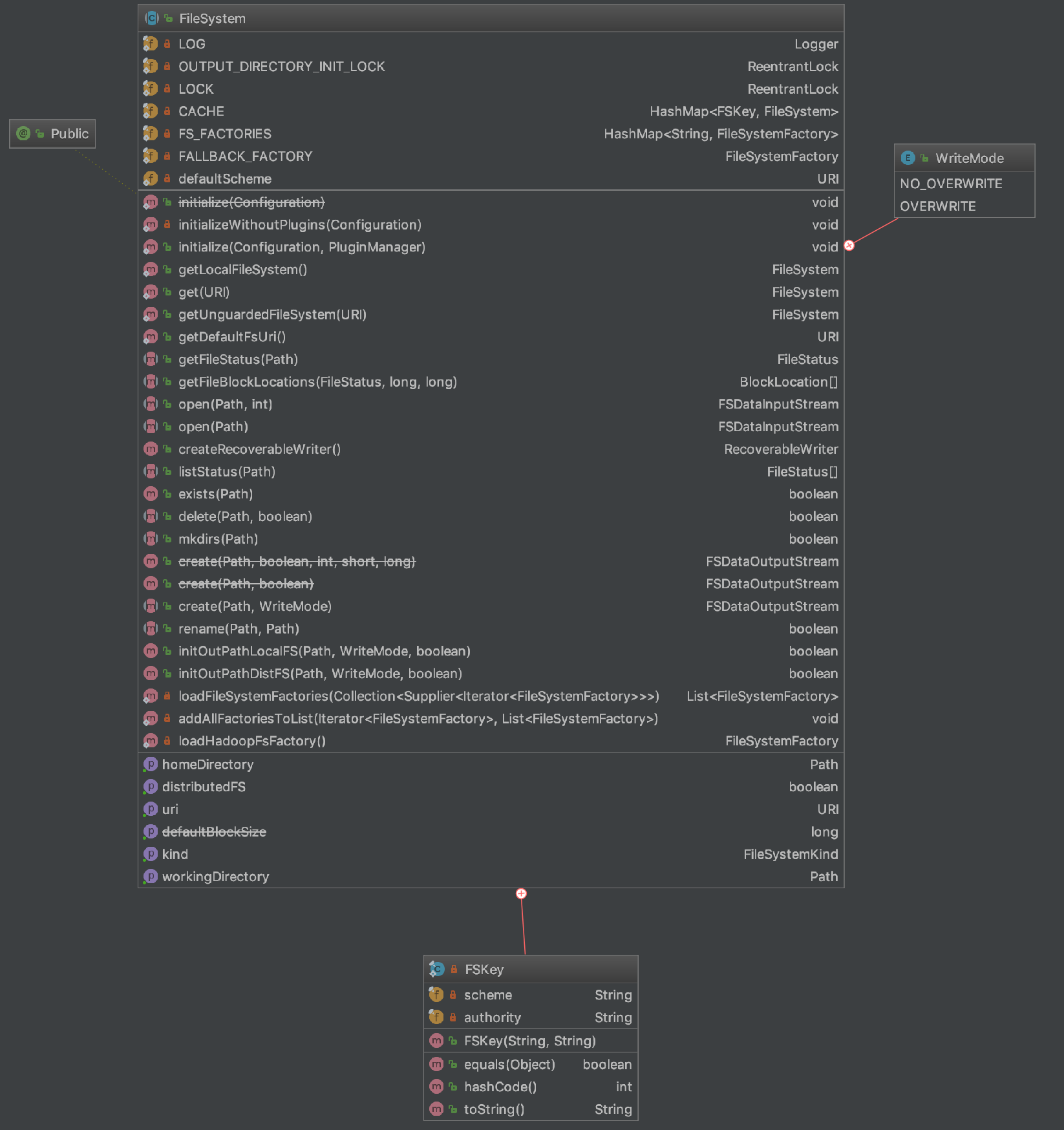This screenshot has width=1064, height=1130.
Task: Click the property icon beside homeDirectory
Action: tap(151, 764)
